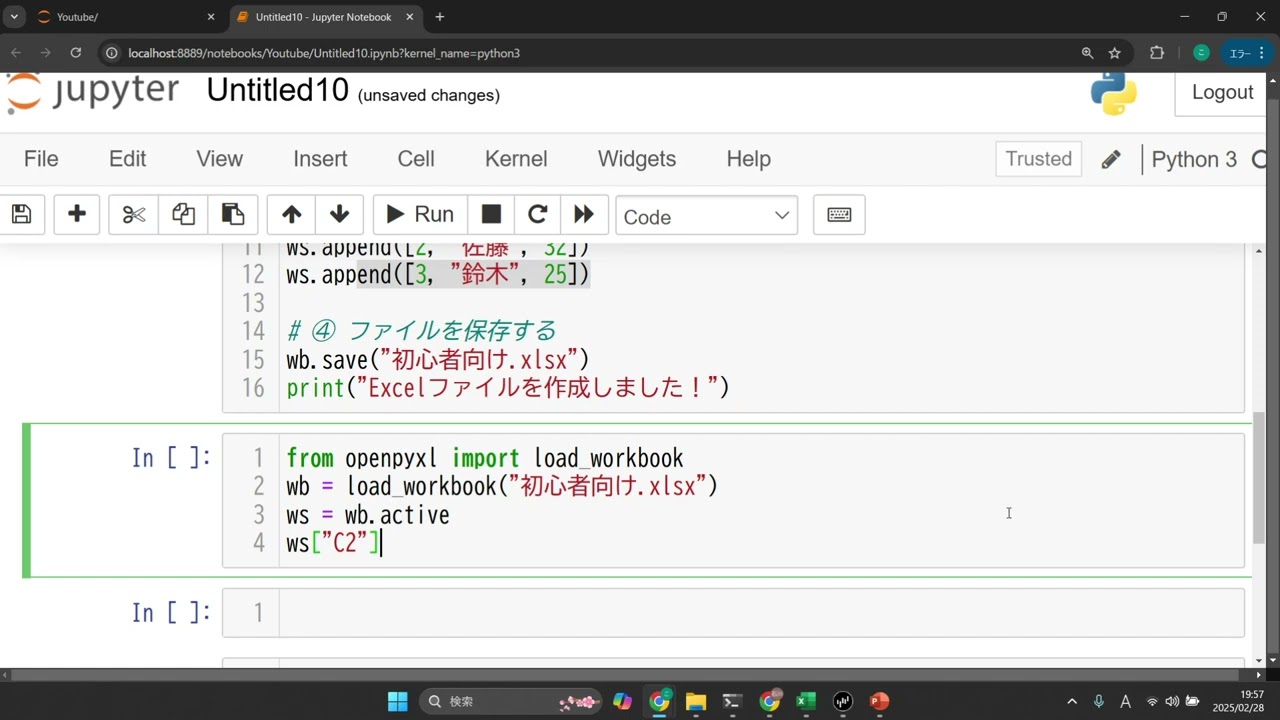Move the selected cell down
The height and width of the screenshot is (720, 1280).
point(339,215)
